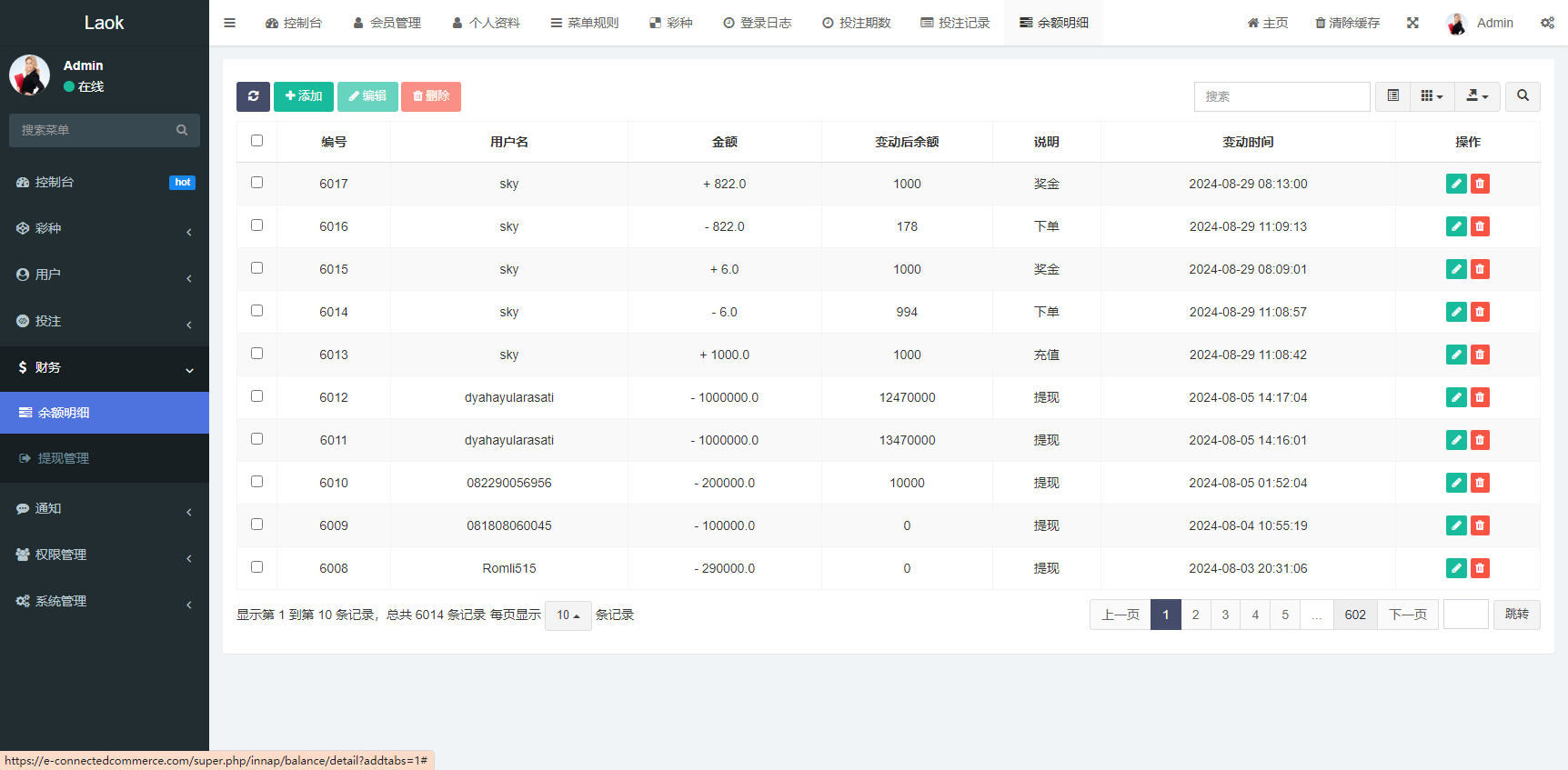The image size is (1568, 770).
Task: Toggle the sidebar hamburger menu icon
Action: 229,23
